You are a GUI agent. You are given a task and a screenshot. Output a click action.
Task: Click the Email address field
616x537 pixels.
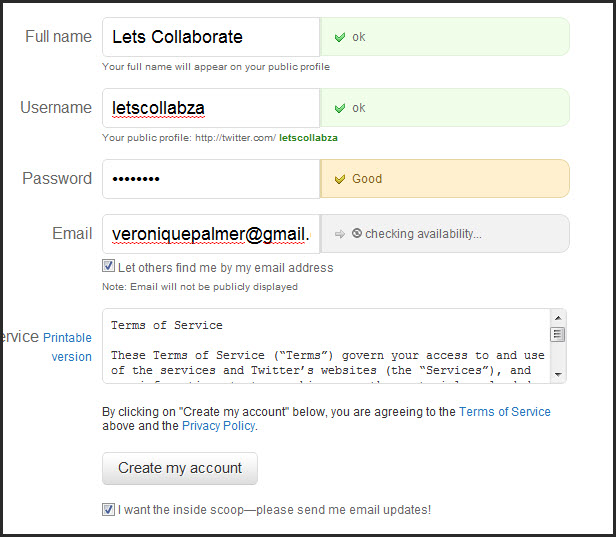click(x=210, y=234)
